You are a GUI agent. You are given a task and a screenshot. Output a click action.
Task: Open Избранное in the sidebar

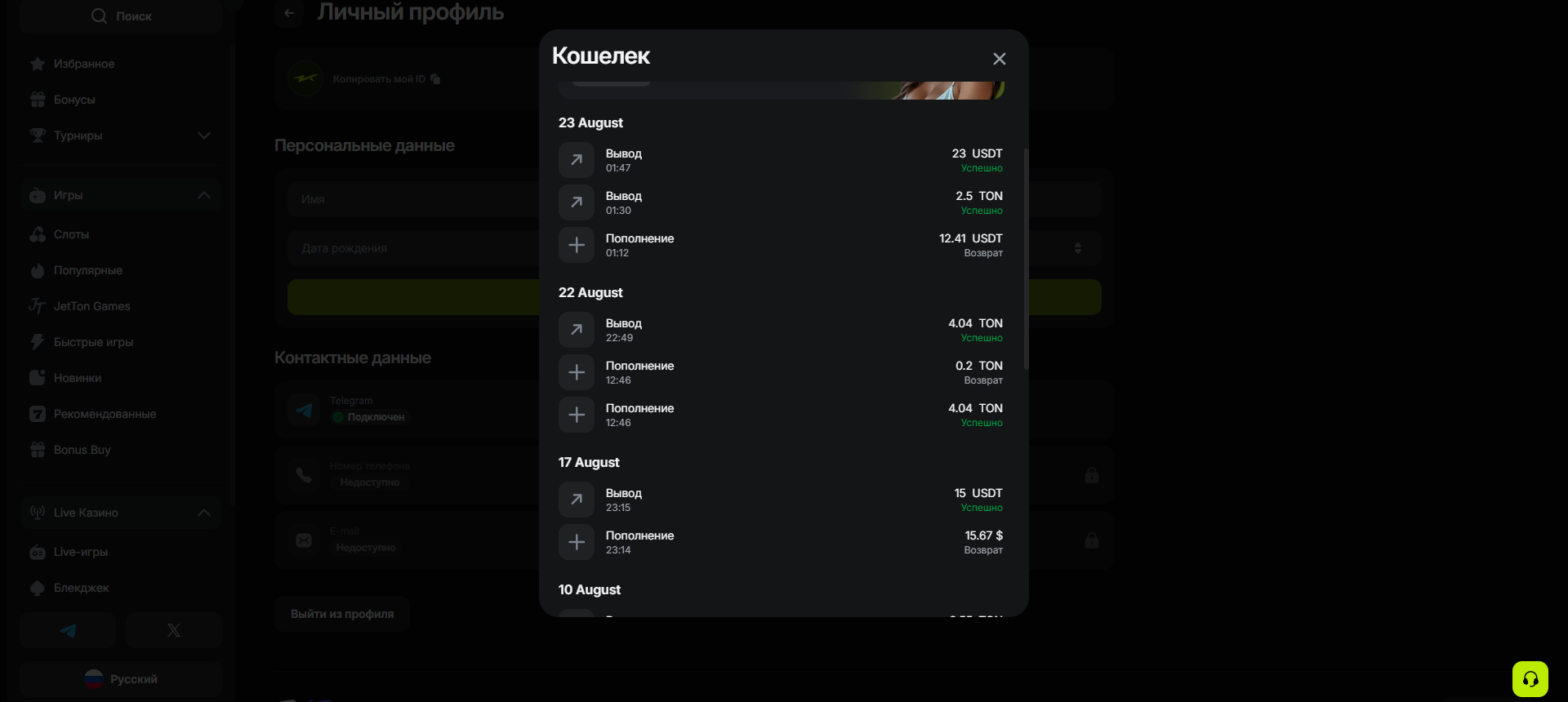[x=83, y=64]
